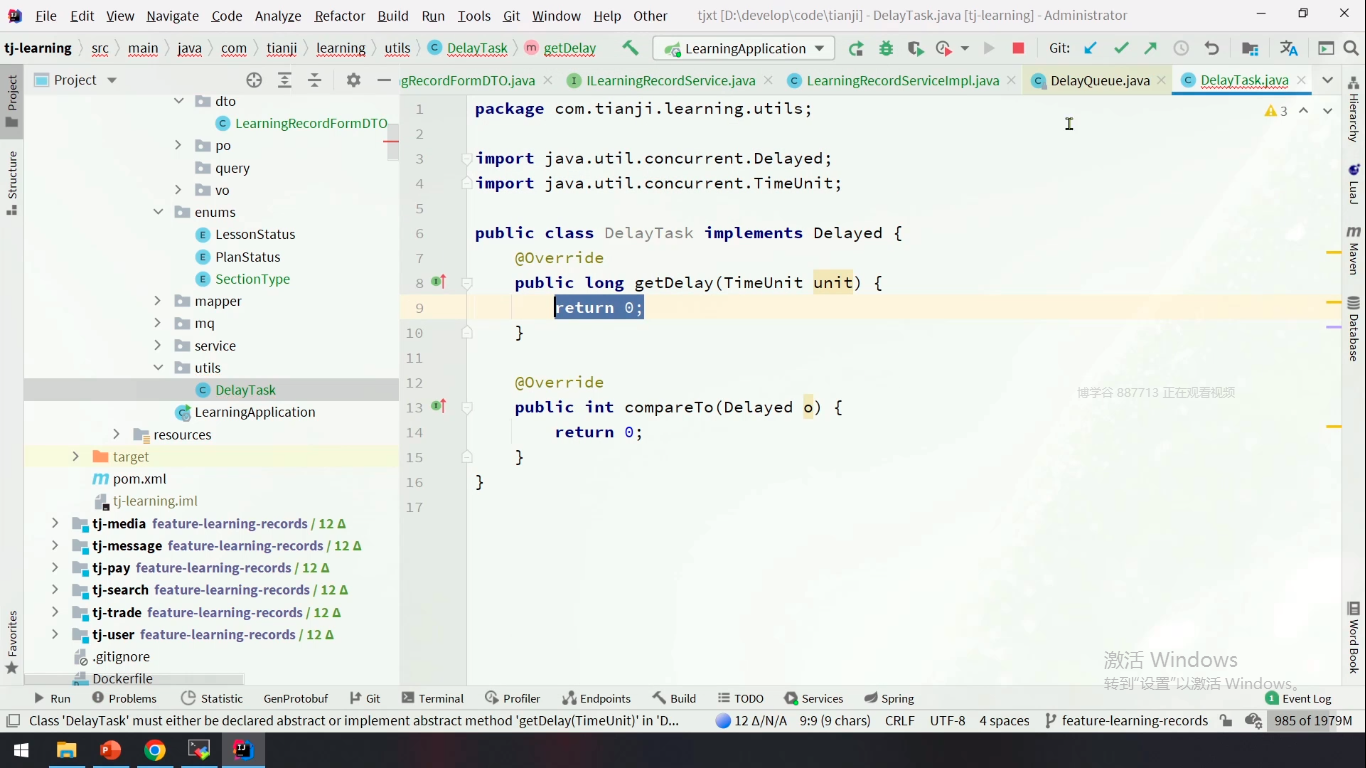1366x768 pixels.
Task: Click the Build Project hammer icon
Action: tap(630, 48)
